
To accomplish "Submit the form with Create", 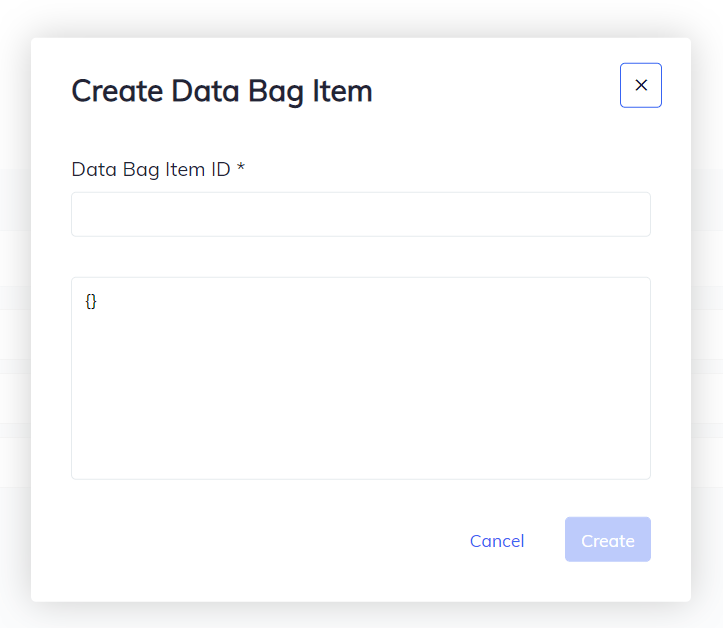I will [608, 540].
